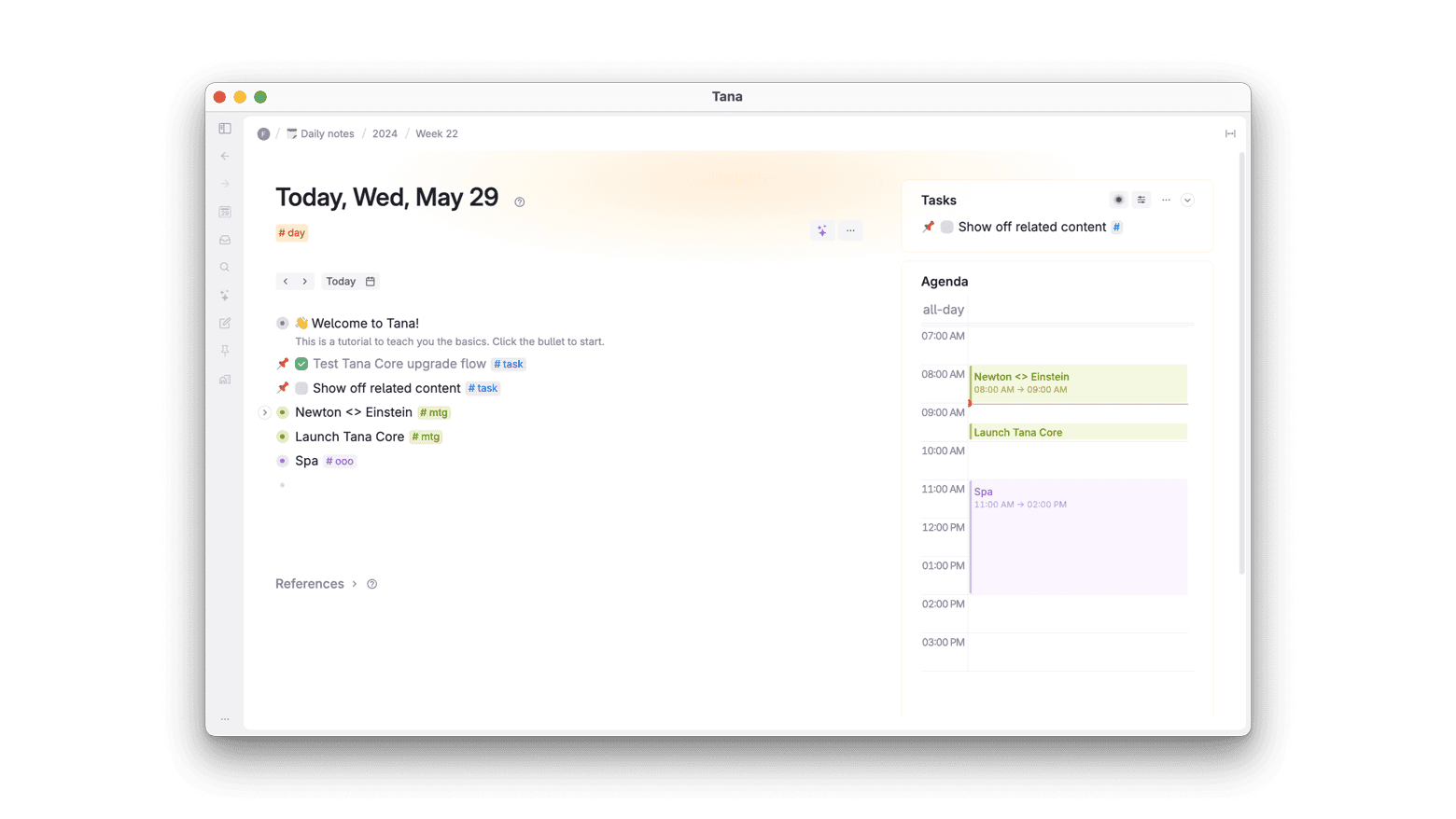Expand the References section chevron
This screenshot has height=819, width=1456.
tap(355, 584)
